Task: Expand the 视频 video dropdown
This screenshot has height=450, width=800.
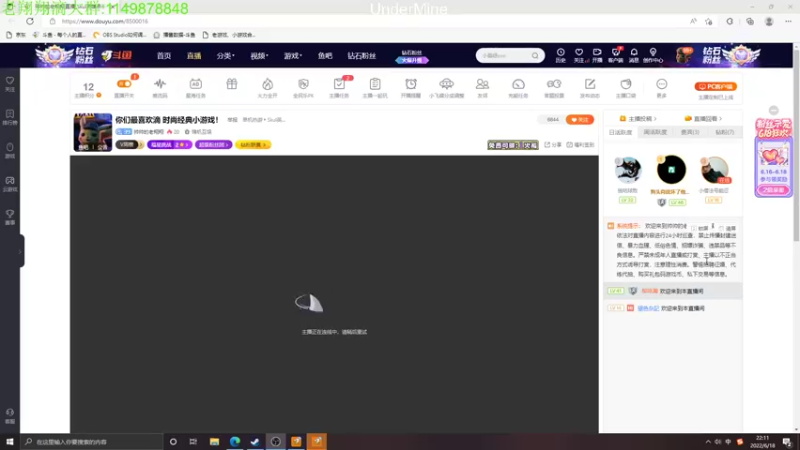Action: [x=259, y=56]
